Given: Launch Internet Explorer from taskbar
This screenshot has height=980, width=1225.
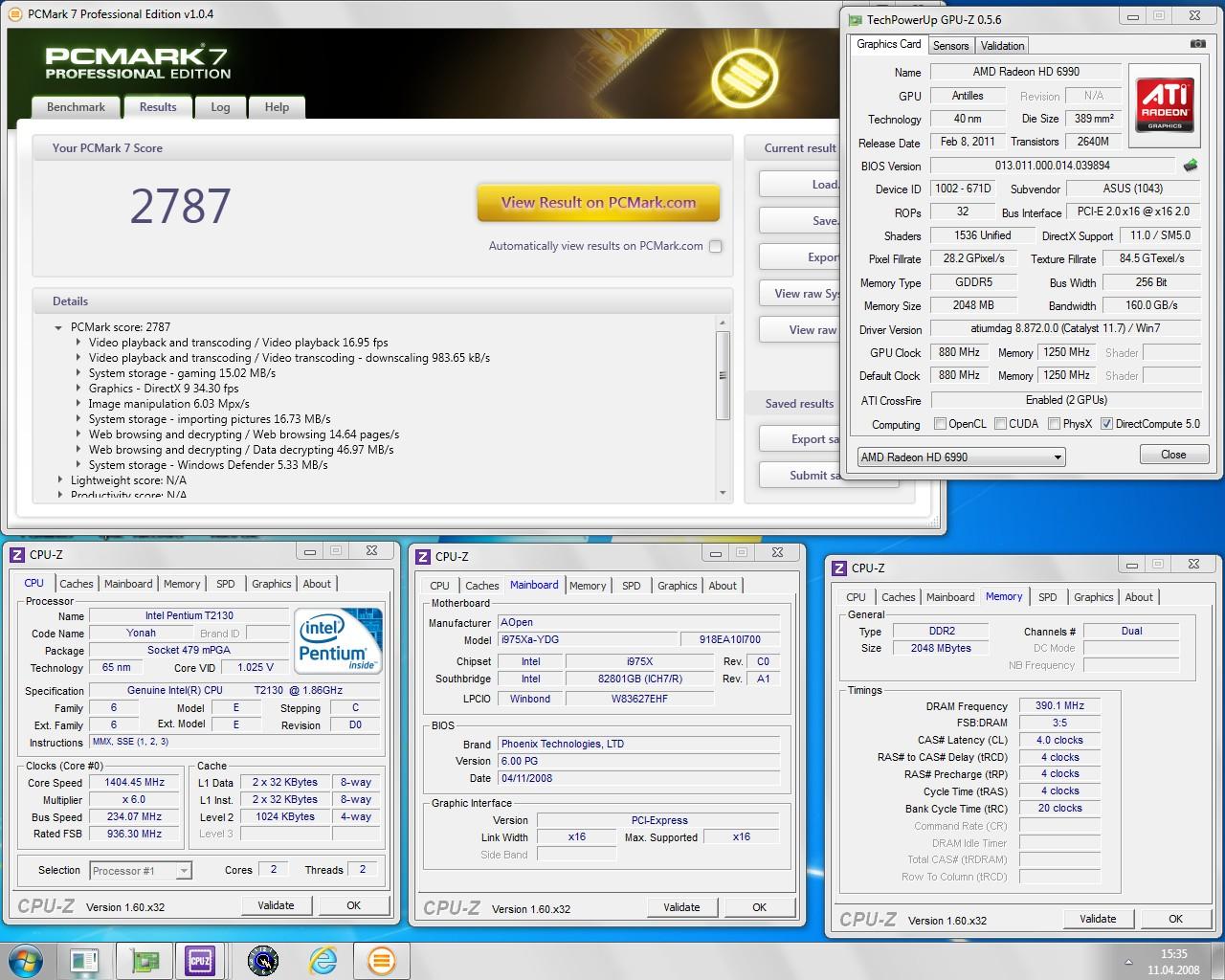Looking at the screenshot, I should click(323, 960).
